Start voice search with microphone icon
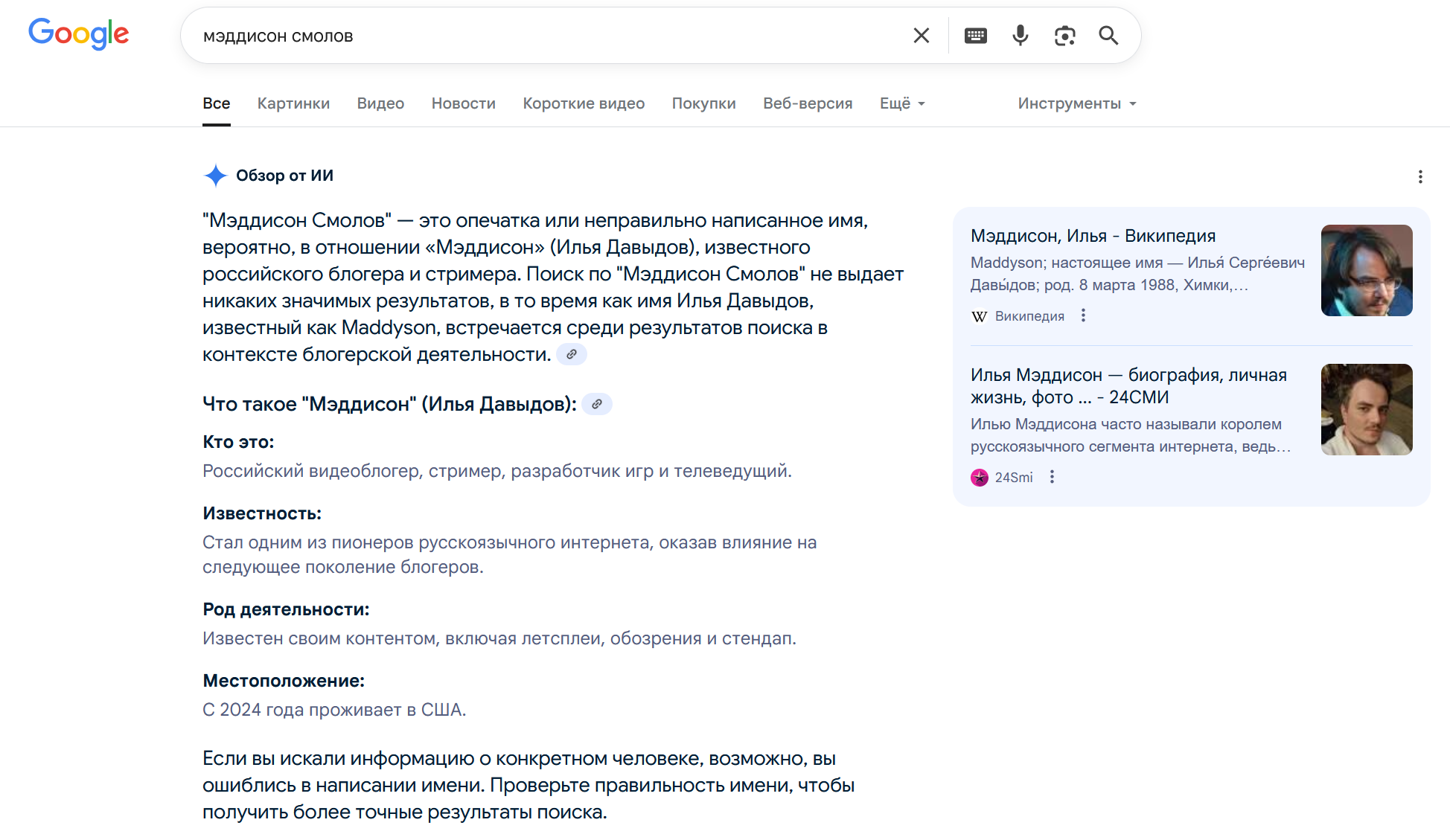 [1020, 36]
